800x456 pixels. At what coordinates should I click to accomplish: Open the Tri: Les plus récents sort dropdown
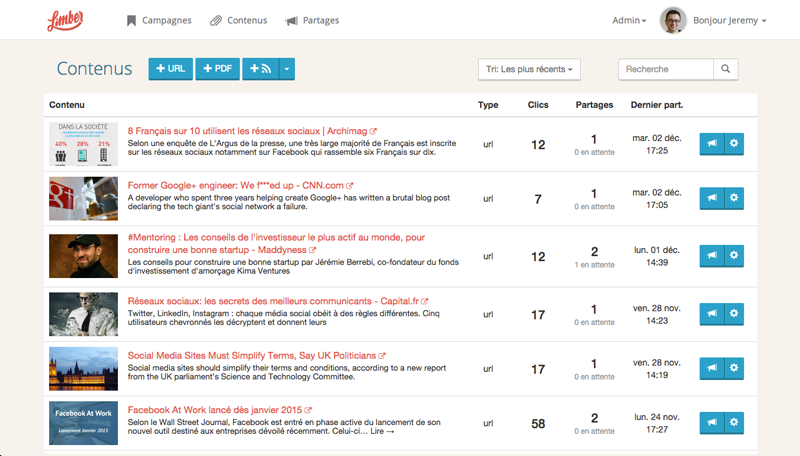pyautogui.click(x=529, y=69)
